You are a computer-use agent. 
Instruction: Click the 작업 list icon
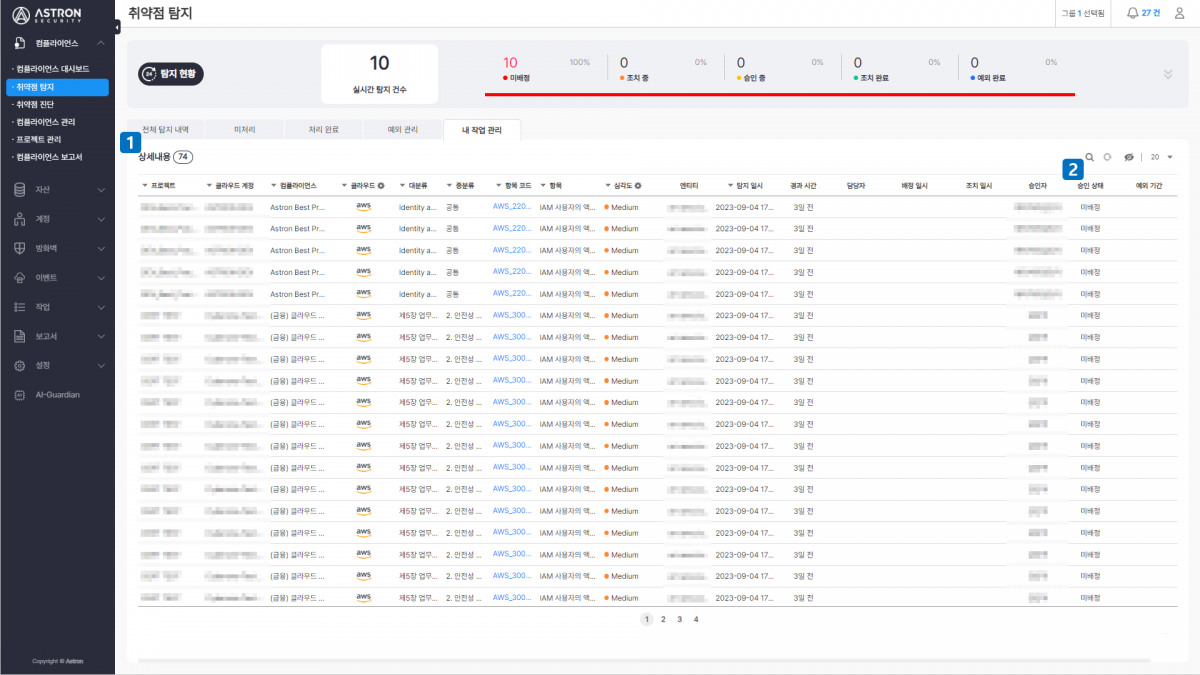click(x=20, y=307)
